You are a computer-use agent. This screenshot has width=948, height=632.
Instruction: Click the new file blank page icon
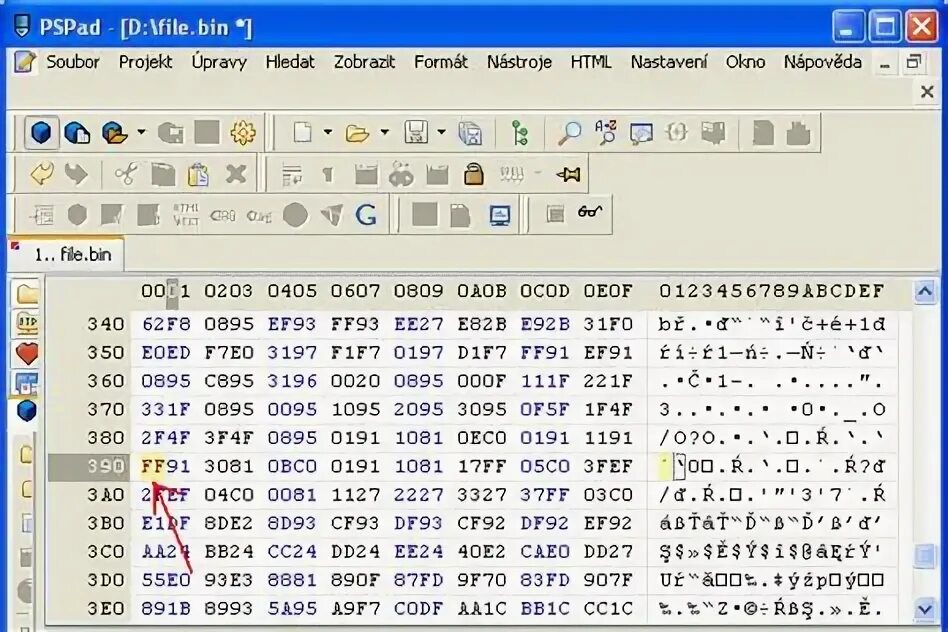click(x=302, y=132)
